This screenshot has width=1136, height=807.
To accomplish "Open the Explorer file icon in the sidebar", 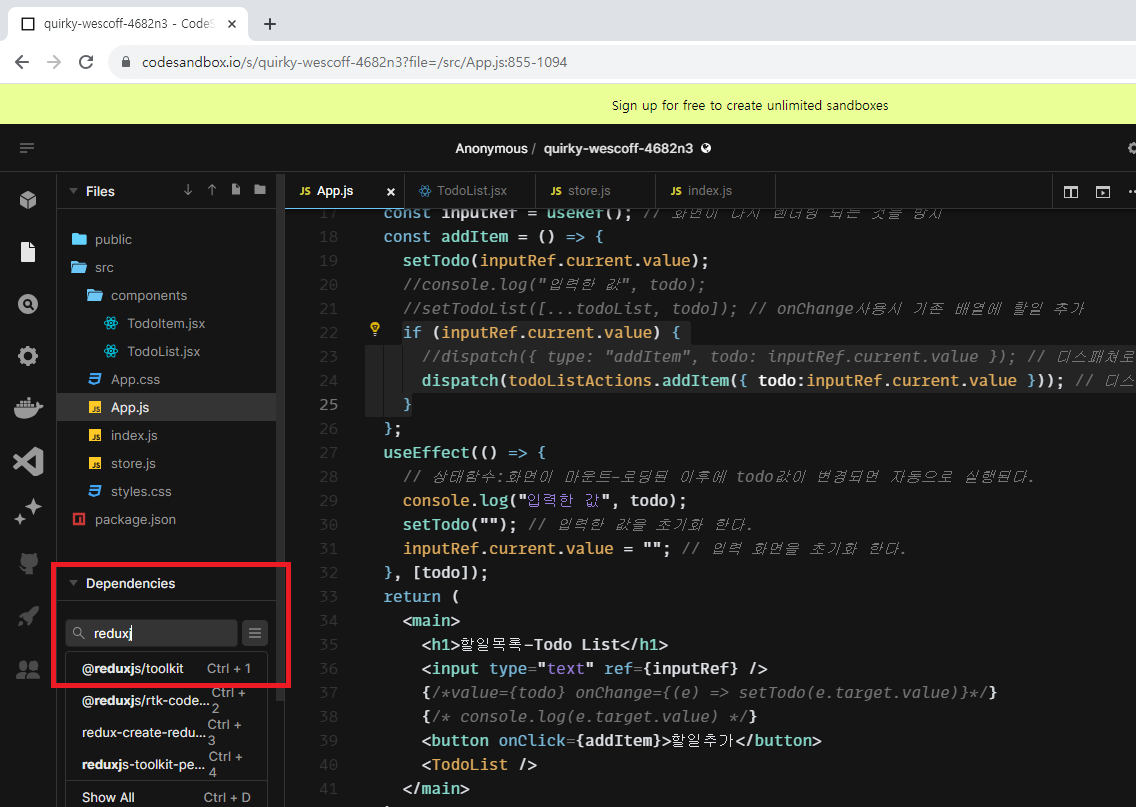I will tap(28, 251).
